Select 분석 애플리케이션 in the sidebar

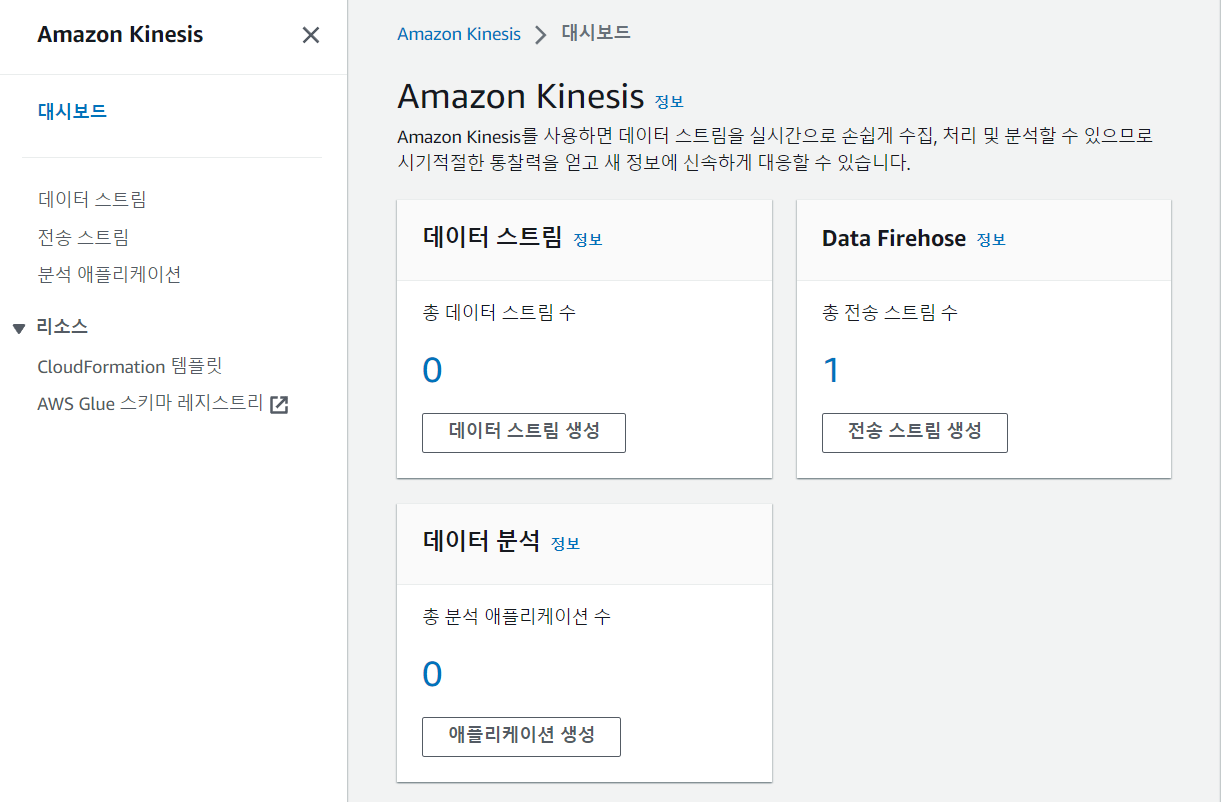109,274
